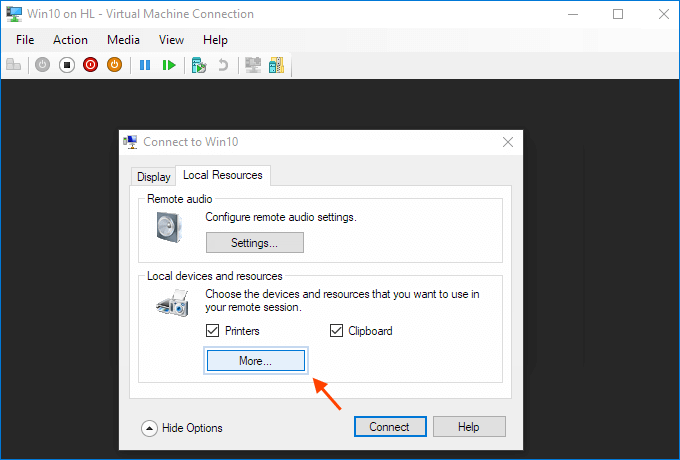Viewport: 680px width, 460px height.
Task: Open the View menu
Action: click(x=171, y=40)
